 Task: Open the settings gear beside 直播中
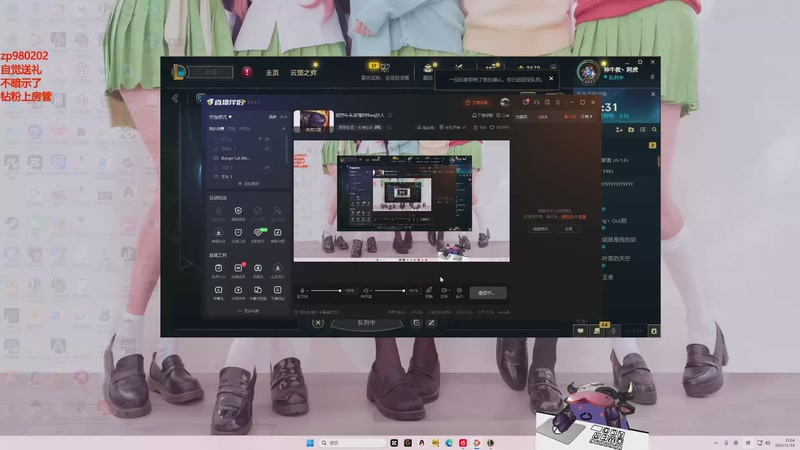click(x=459, y=290)
